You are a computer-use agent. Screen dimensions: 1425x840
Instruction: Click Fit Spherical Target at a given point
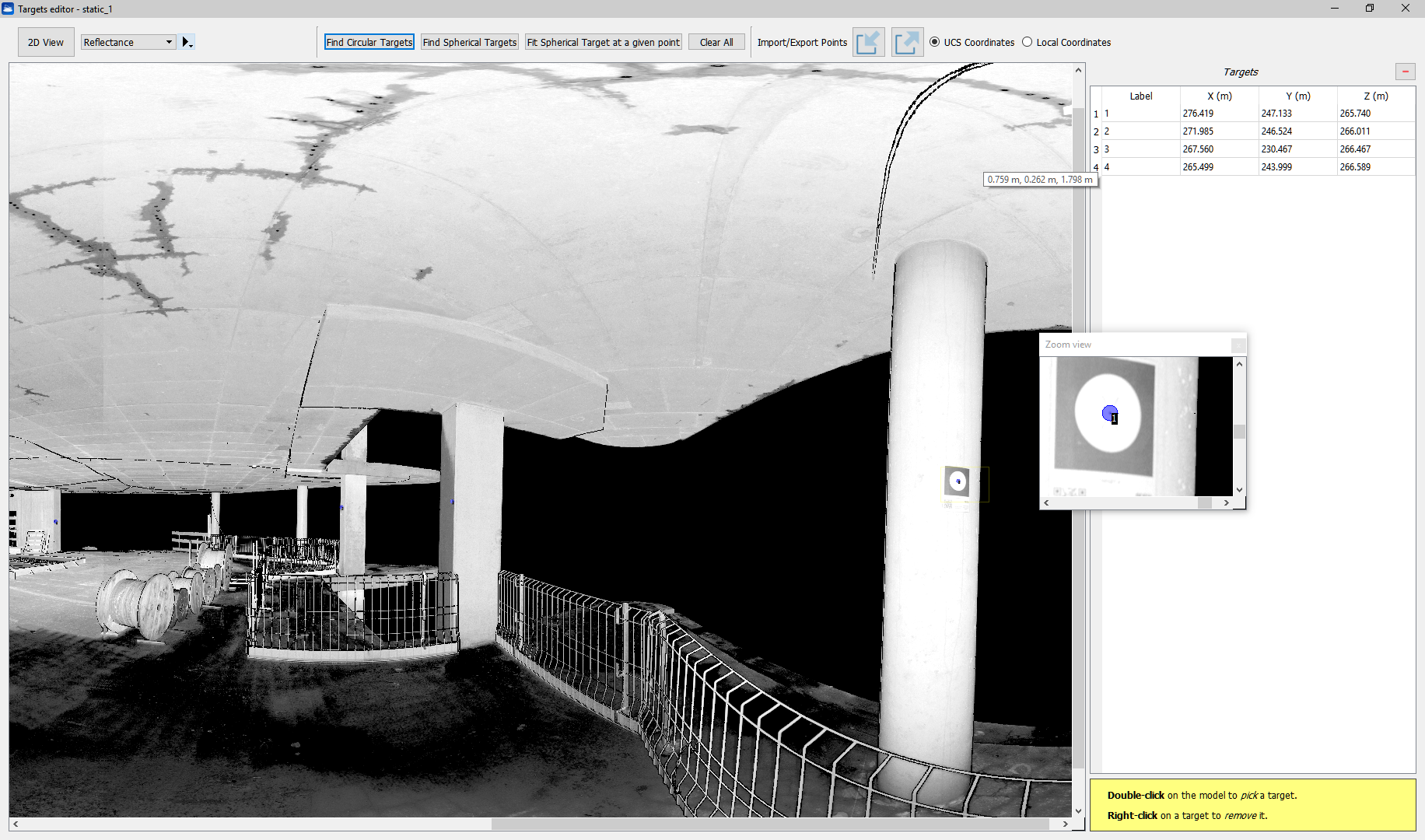(603, 42)
